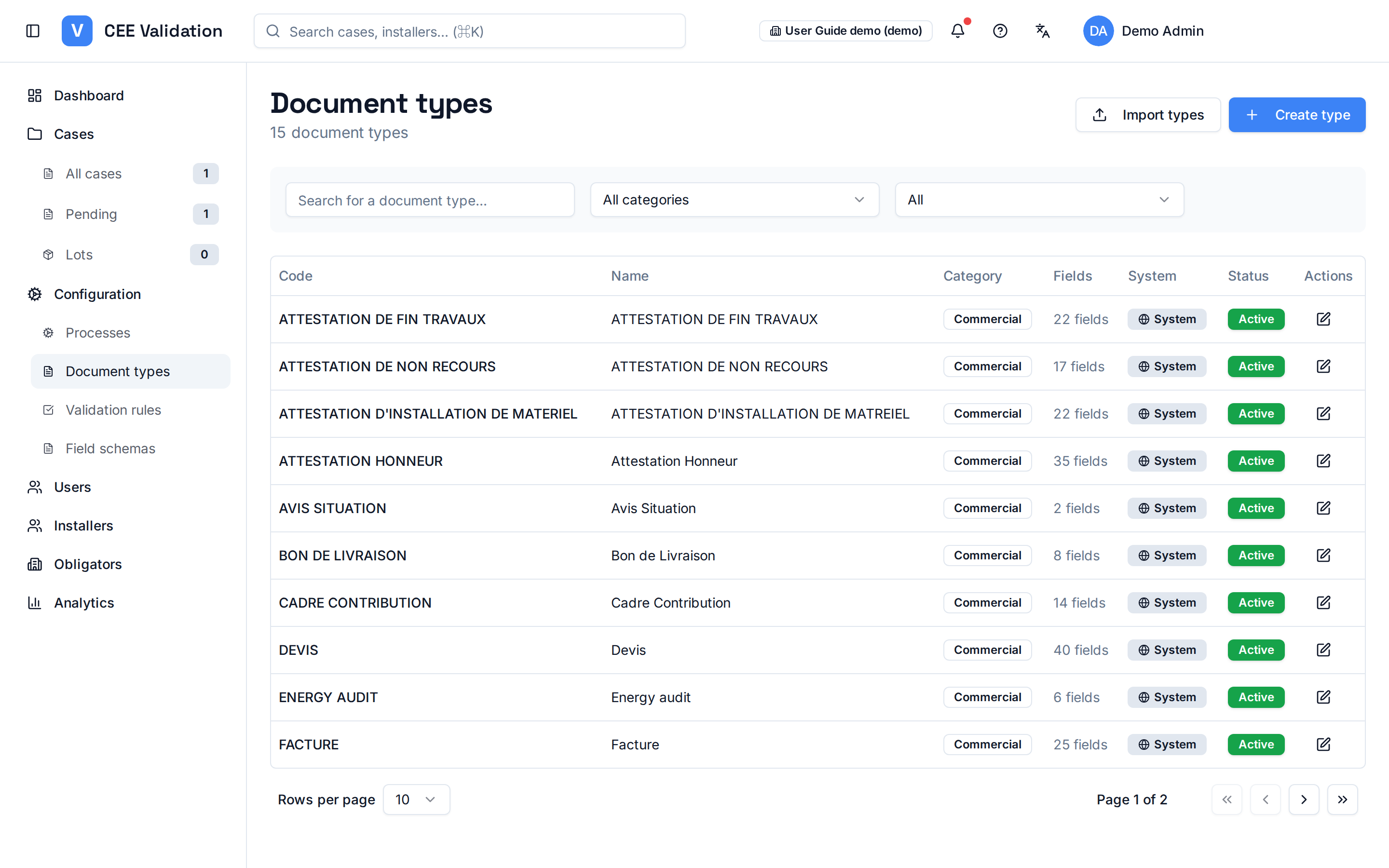Viewport: 1389px width, 868px height.
Task: Click the Category column header
Action: pos(972,276)
